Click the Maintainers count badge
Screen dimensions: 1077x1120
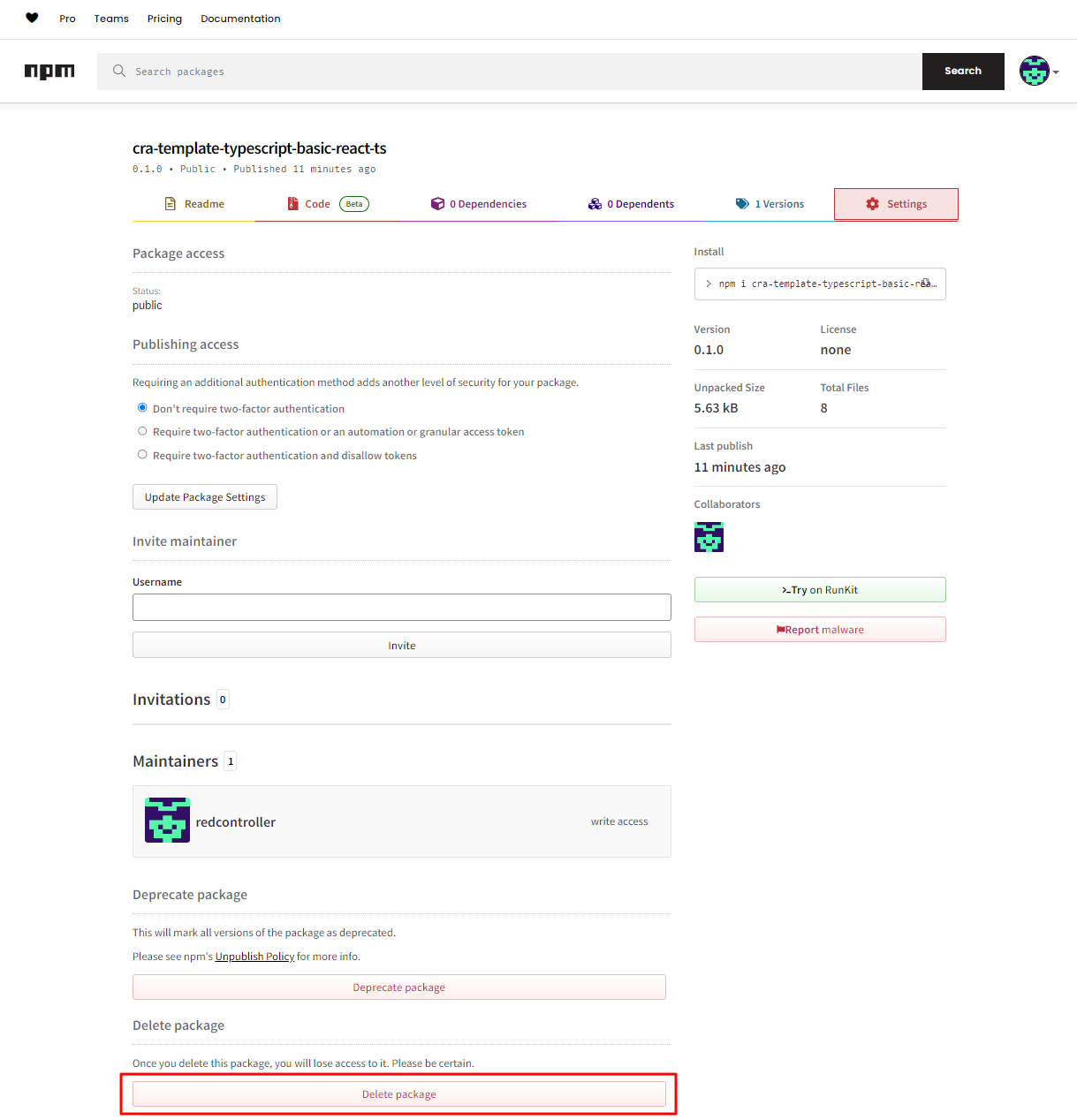231,761
